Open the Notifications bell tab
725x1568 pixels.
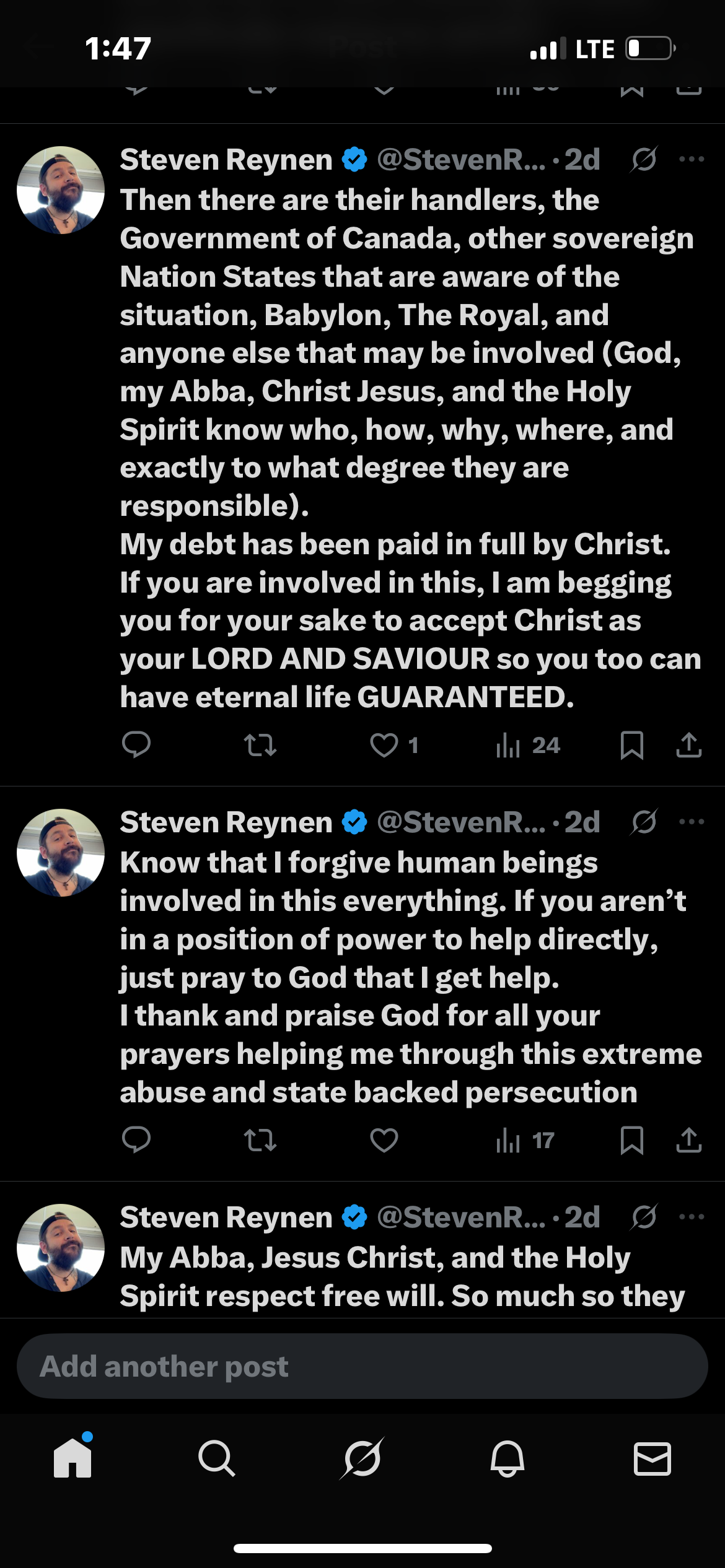point(507,1458)
